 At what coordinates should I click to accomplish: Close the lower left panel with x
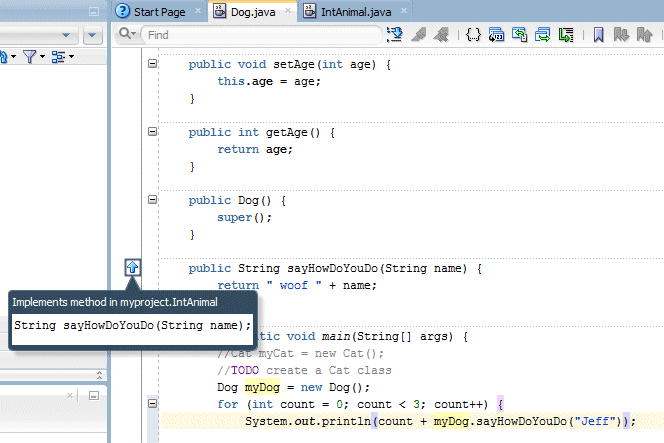70,396
